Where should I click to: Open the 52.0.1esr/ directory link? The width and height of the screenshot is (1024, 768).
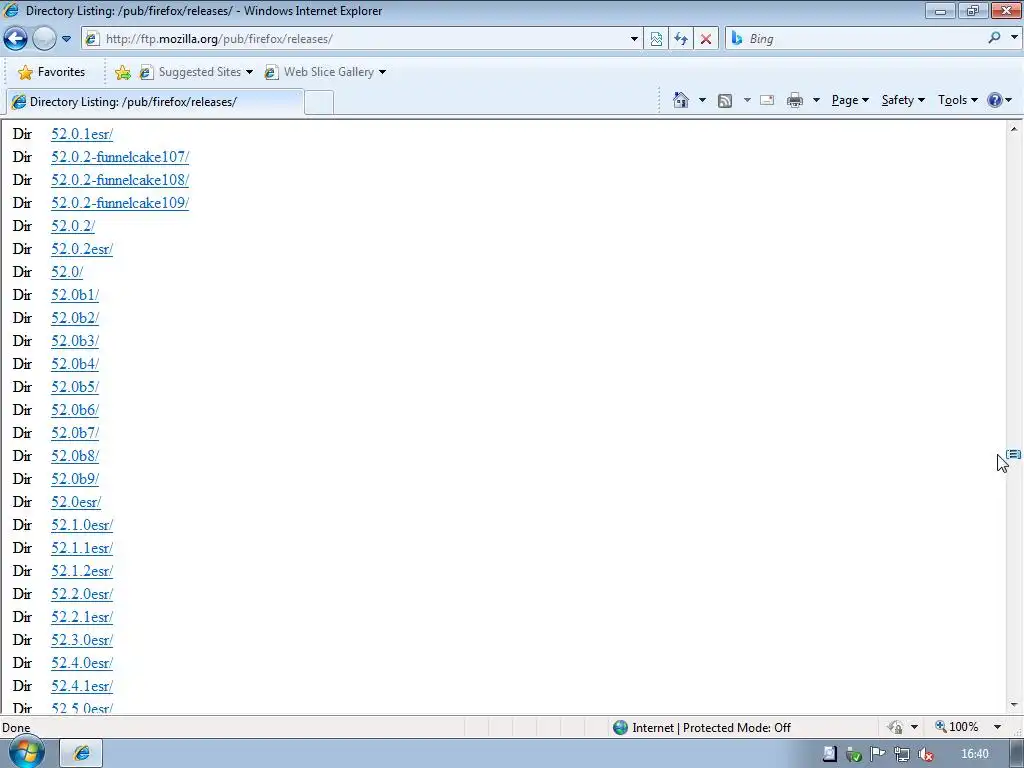[x=82, y=134]
